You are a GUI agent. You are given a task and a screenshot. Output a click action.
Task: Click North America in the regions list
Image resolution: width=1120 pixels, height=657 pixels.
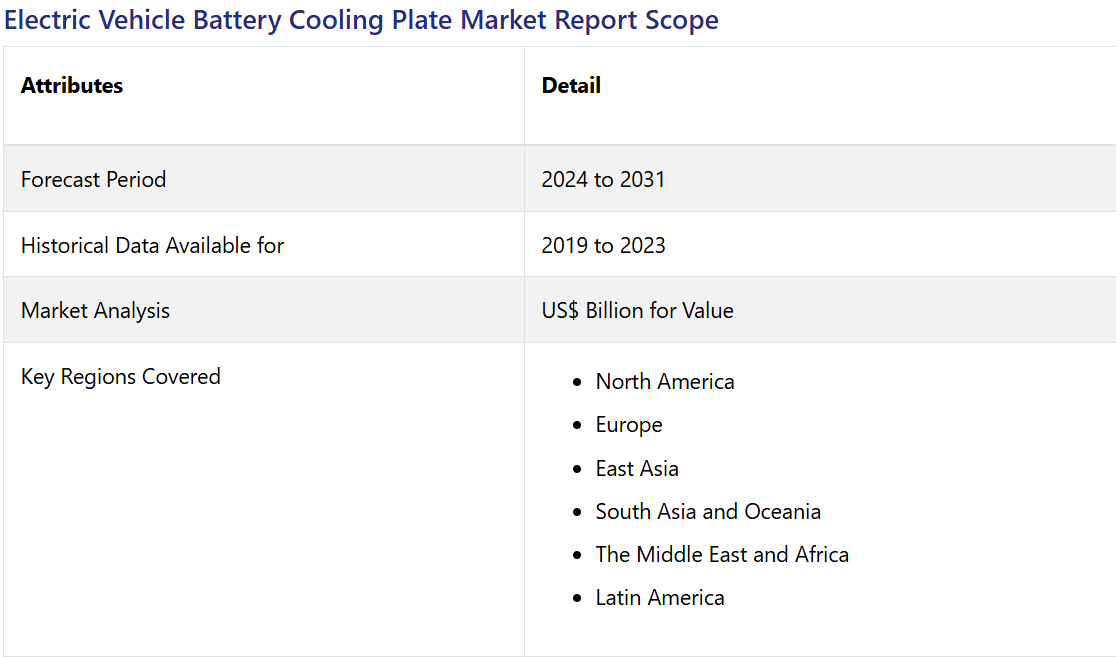[x=665, y=382]
